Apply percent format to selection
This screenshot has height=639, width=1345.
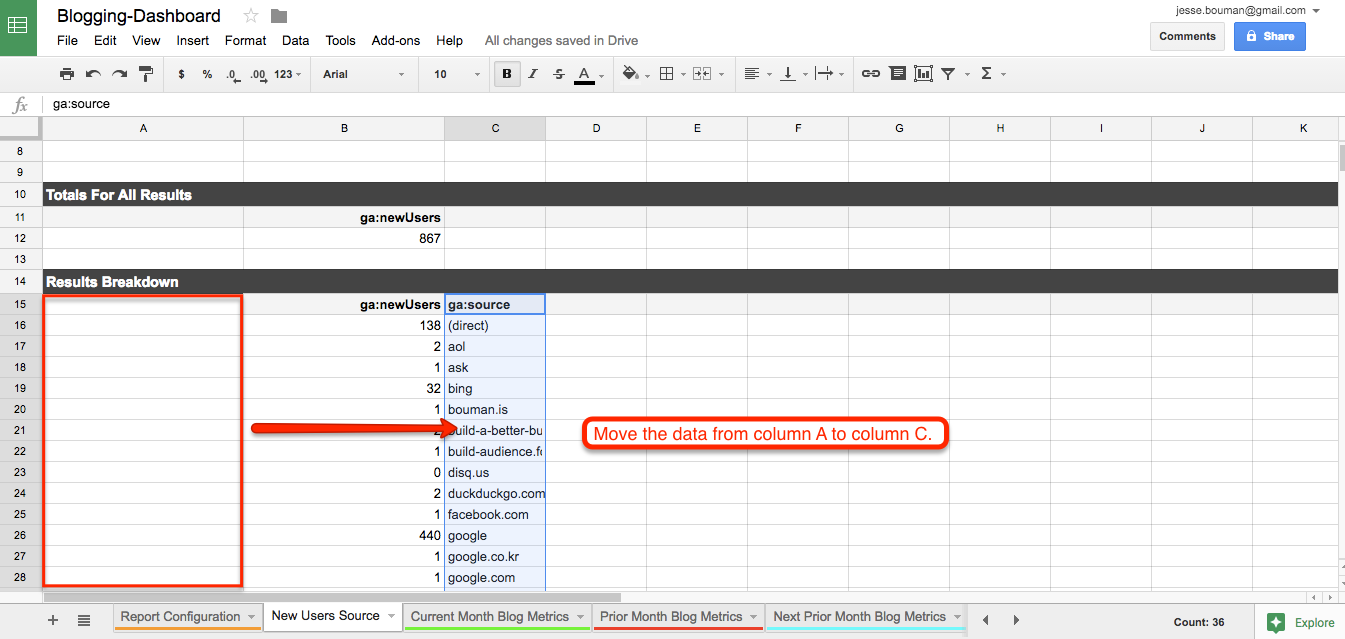click(207, 73)
